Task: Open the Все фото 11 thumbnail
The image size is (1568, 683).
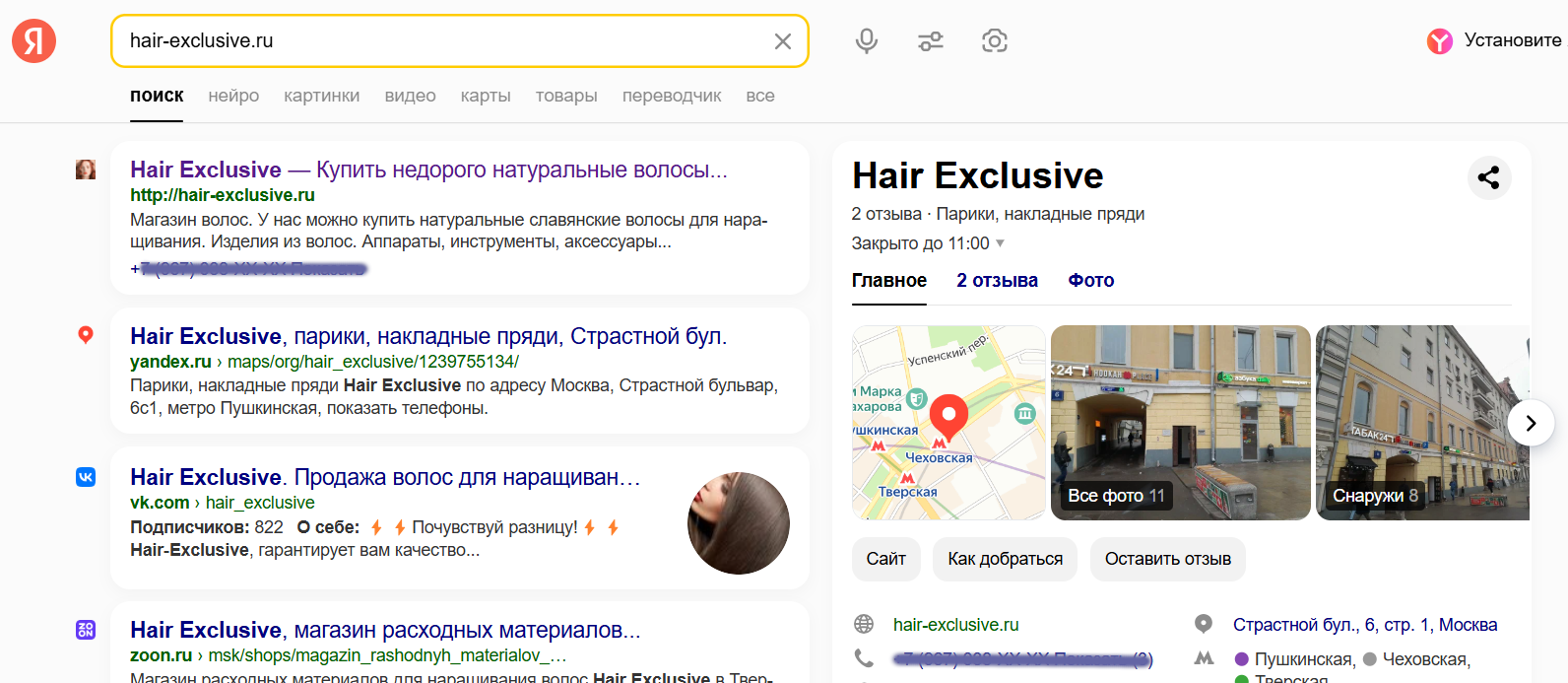Action: click(x=1181, y=423)
